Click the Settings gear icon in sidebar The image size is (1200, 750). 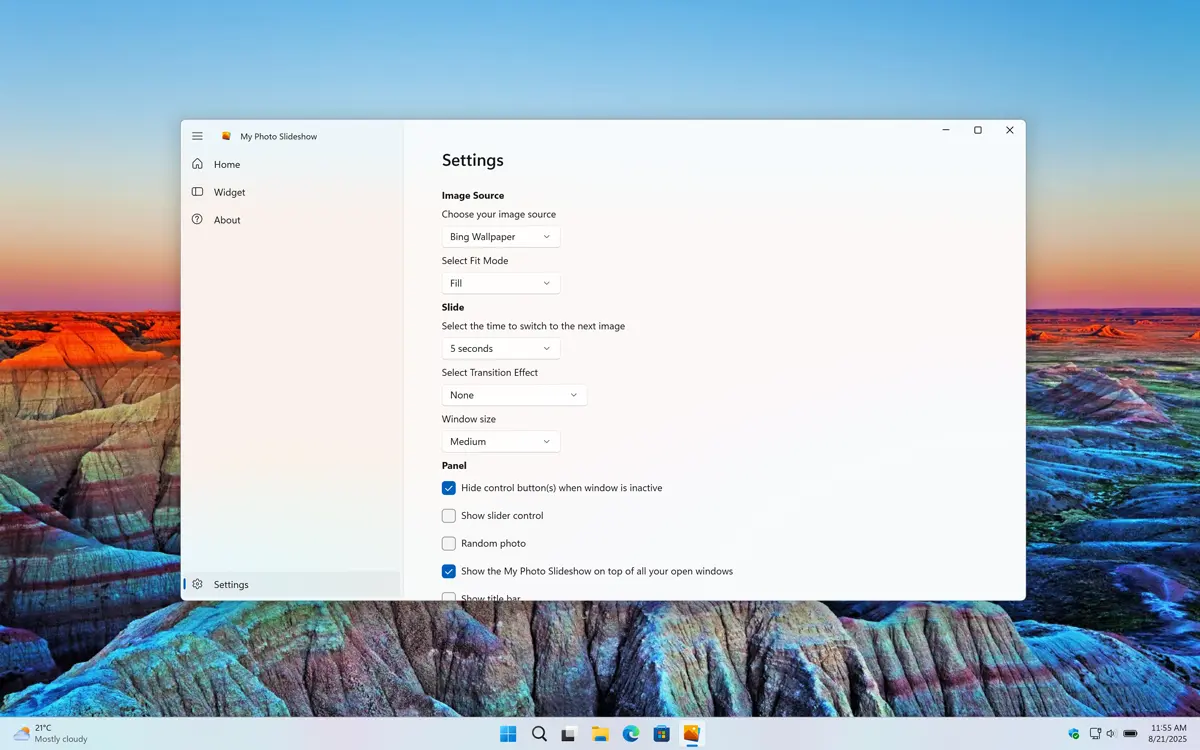point(198,584)
